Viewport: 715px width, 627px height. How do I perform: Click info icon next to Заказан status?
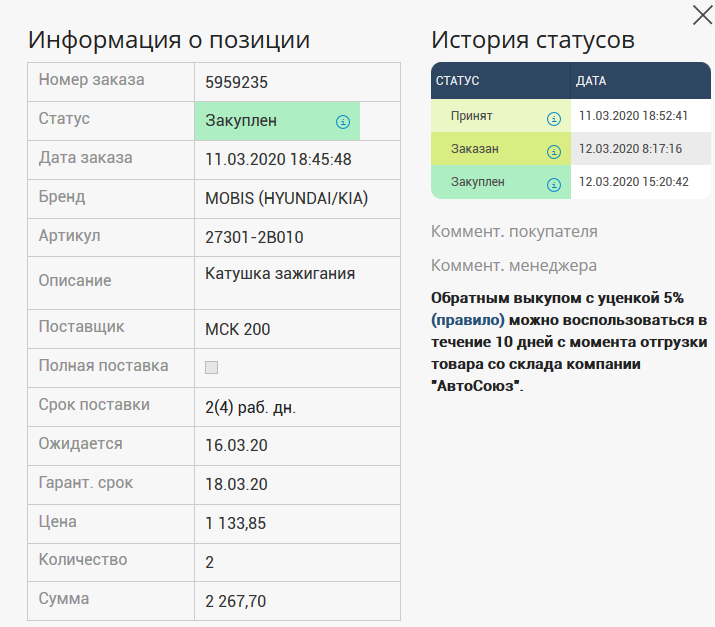tap(554, 152)
